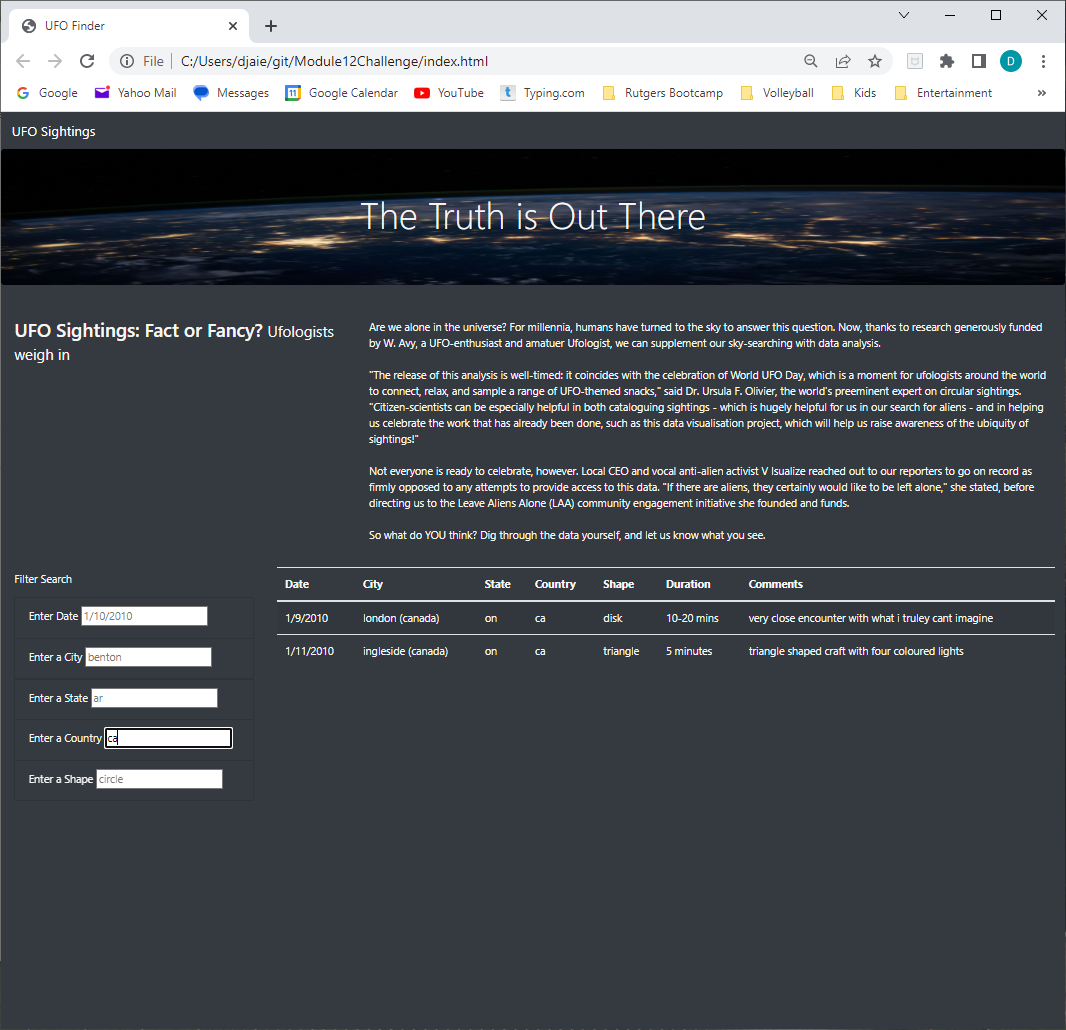This screenshot has width=1066, height=1030.
Task: Maximize the browser window
Action: pos(996,15)
